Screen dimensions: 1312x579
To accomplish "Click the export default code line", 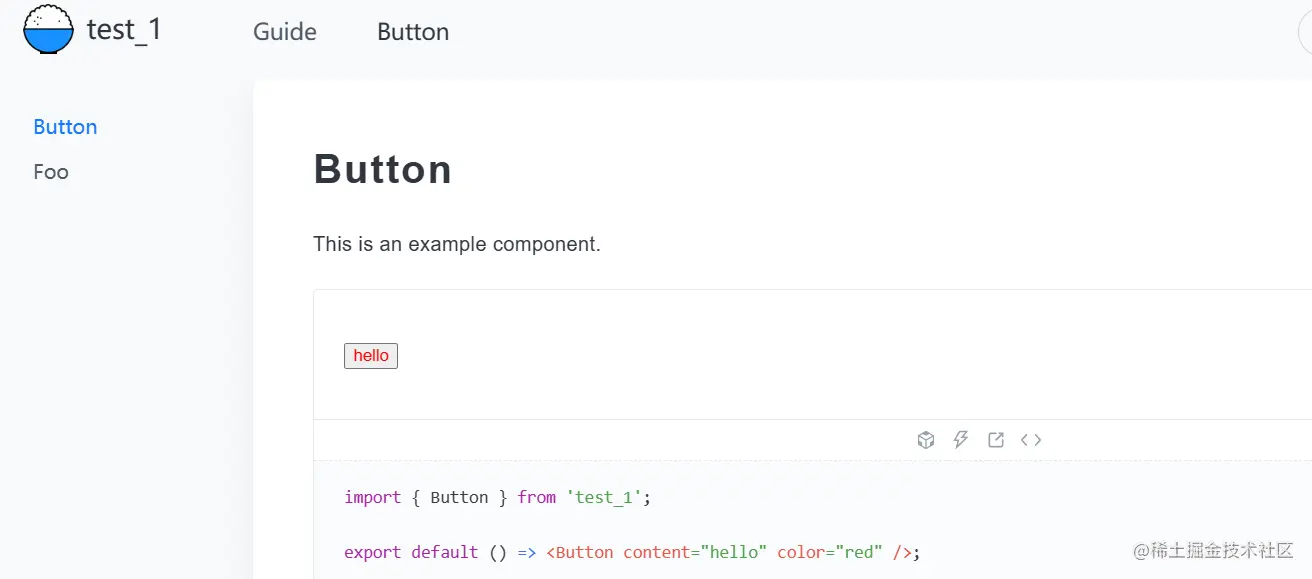I will point(631,552).
